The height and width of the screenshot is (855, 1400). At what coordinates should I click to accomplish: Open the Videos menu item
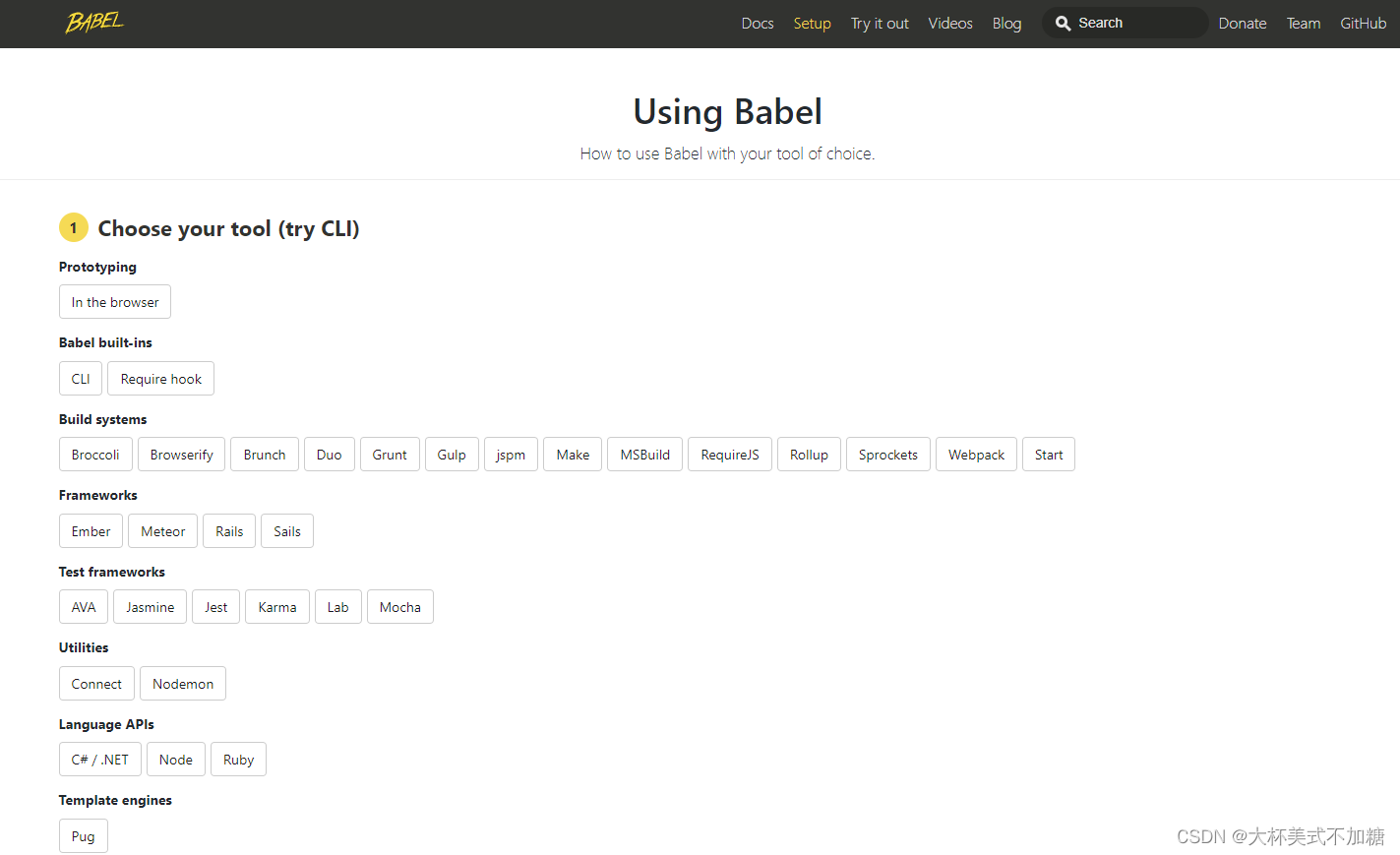point(950,24)
